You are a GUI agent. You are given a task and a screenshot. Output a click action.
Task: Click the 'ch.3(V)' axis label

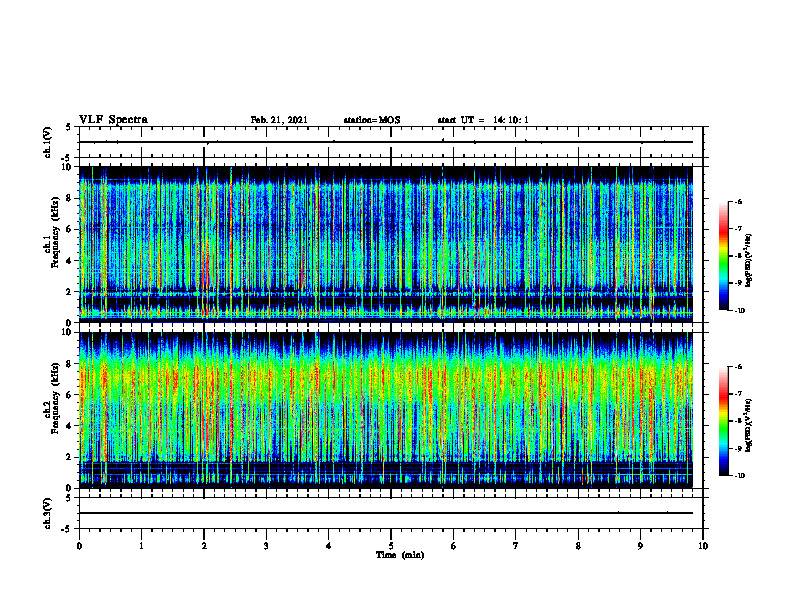[x=48, y=514]
